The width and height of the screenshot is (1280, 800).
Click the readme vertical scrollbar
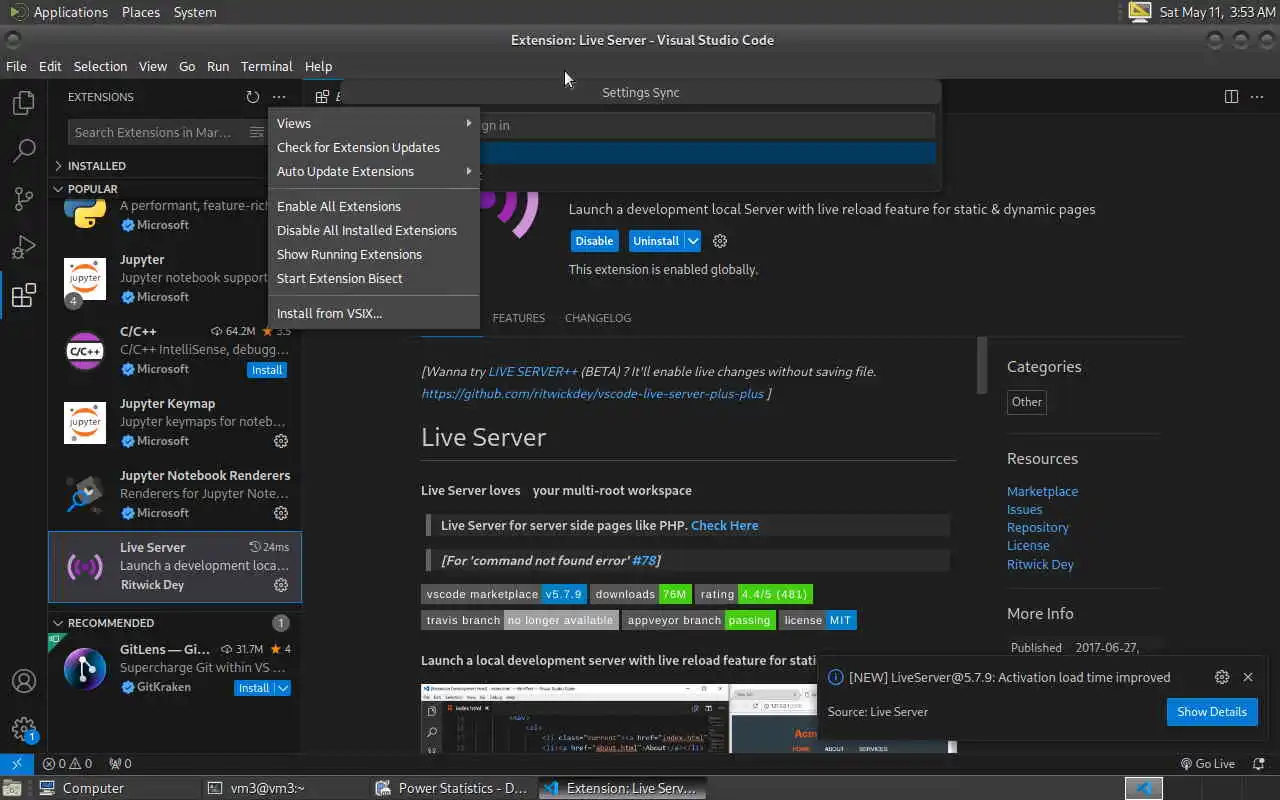[982, 365]
